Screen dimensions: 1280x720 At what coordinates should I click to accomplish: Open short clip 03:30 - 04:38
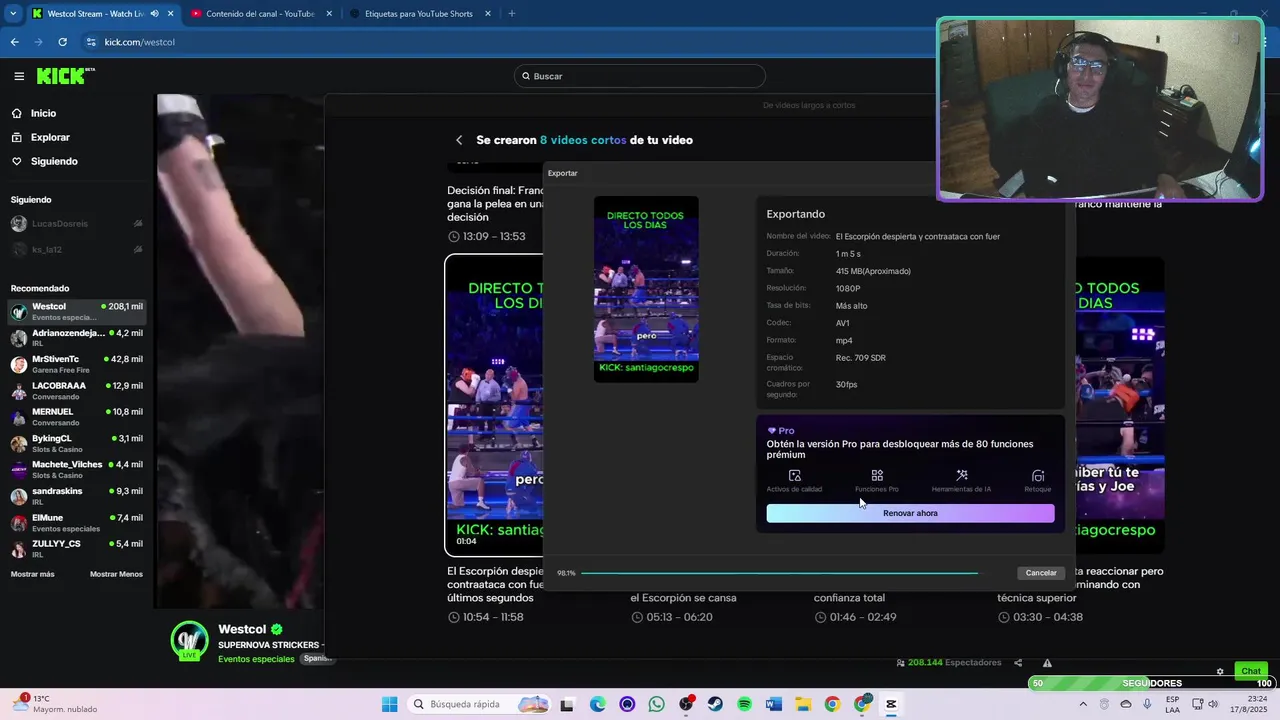(1040, 617)
